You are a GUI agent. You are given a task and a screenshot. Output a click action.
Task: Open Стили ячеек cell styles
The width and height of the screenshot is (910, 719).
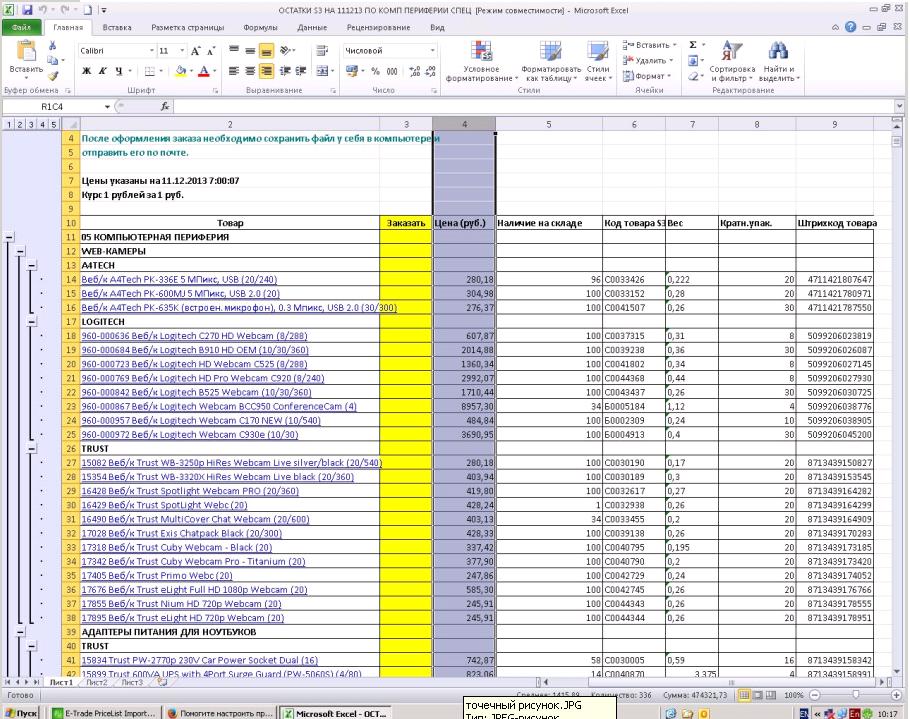(x=597, y=62)
